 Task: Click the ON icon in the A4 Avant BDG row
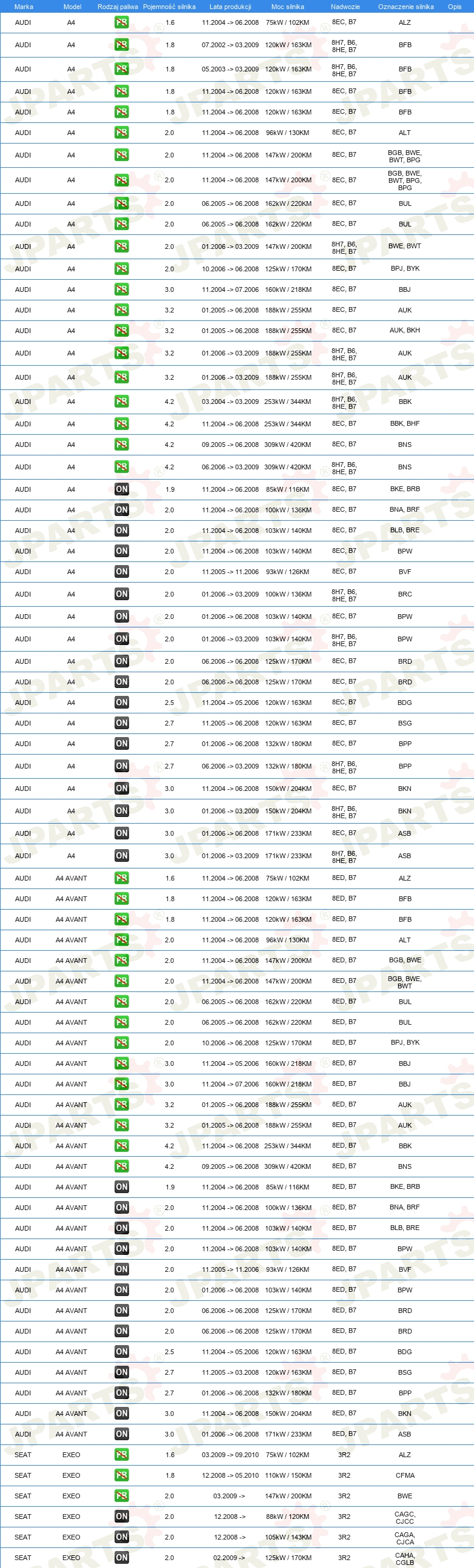pyautogui.click(x=121, y=1351)
